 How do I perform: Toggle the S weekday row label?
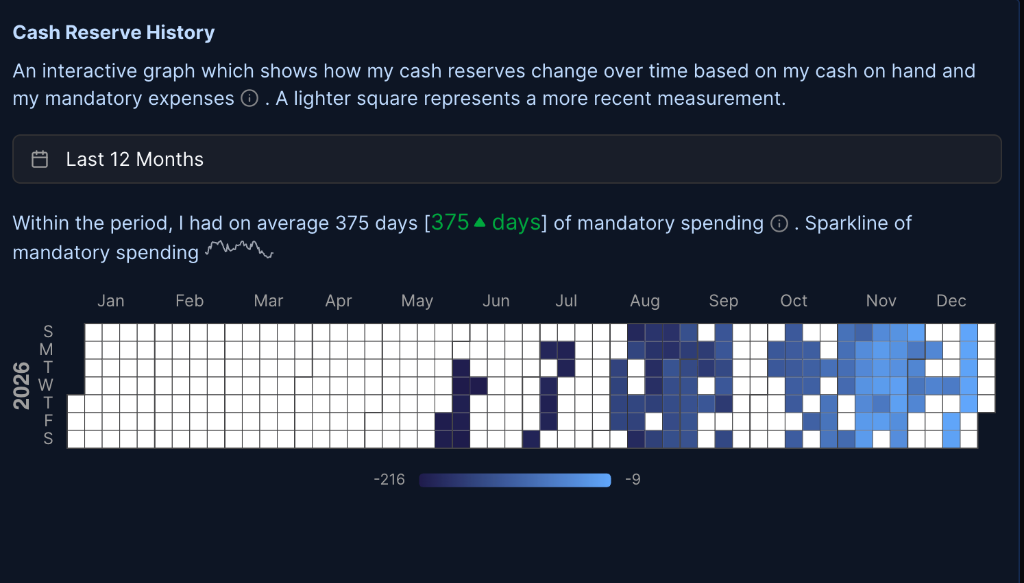pos(48,330)
